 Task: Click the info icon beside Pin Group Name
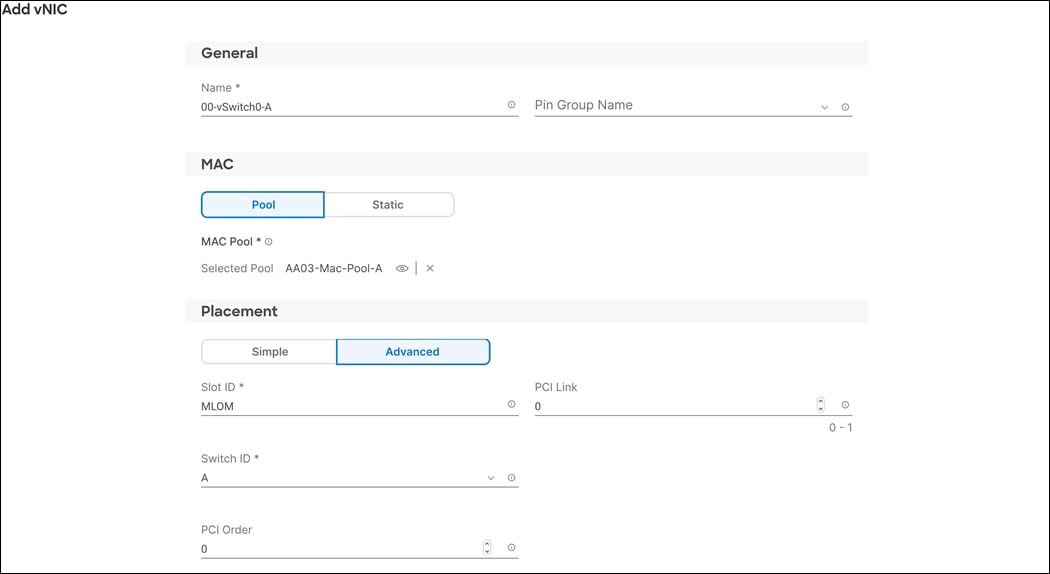click(x=845, y=107)
